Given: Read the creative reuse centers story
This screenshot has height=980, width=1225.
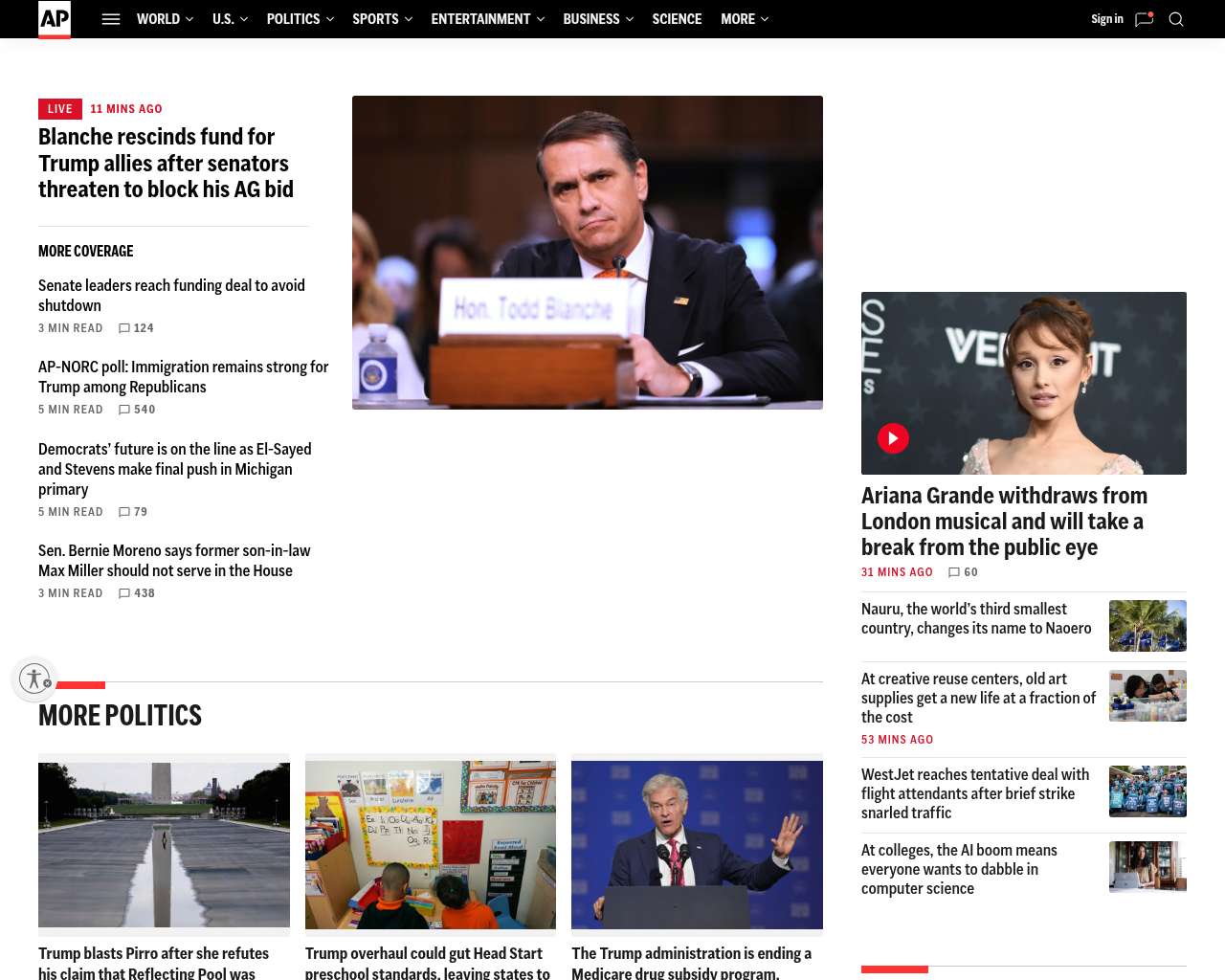Looking at the screenshot, I should coord(978,699).
